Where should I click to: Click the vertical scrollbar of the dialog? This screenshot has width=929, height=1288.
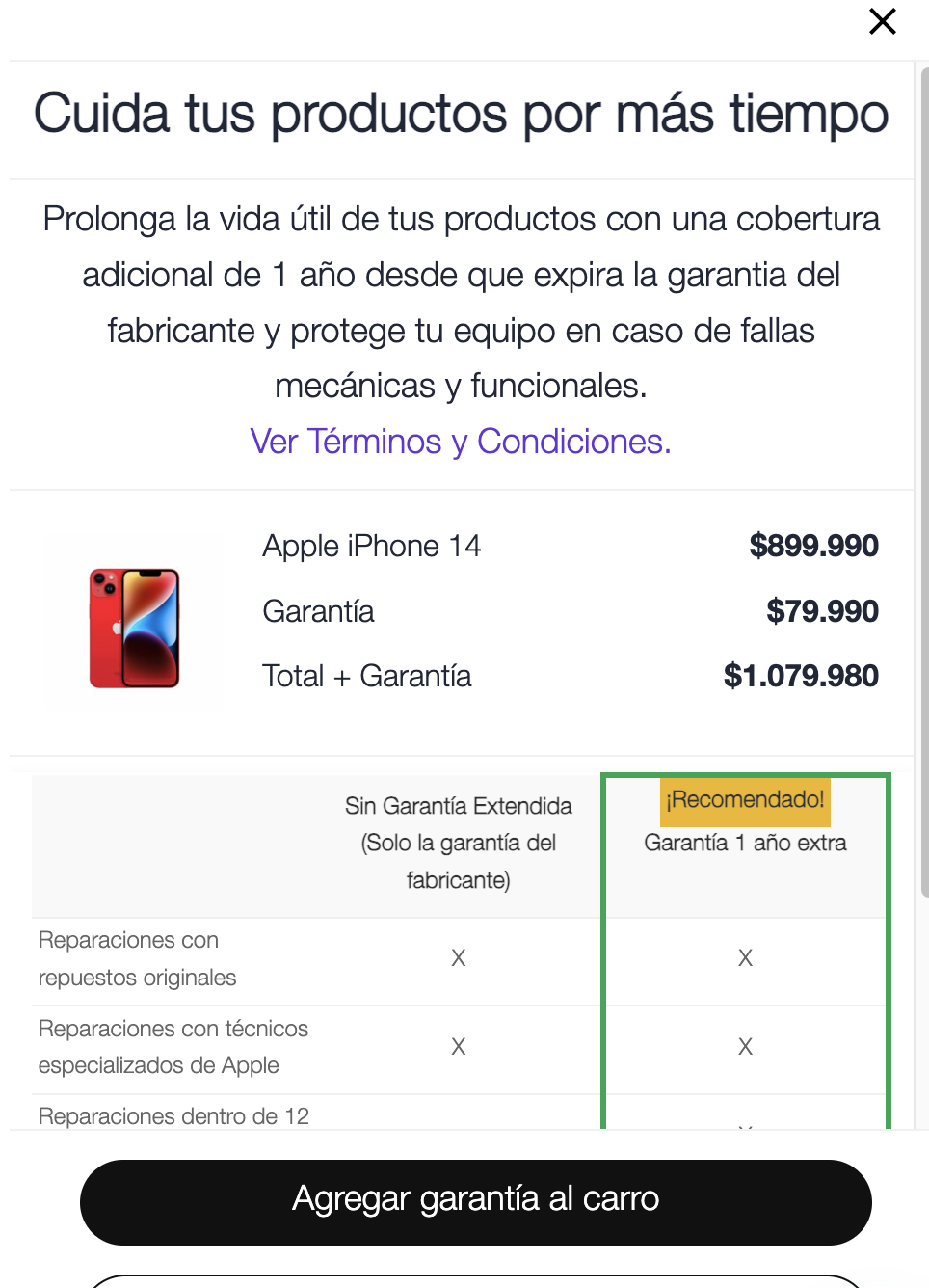click(924, 482)
